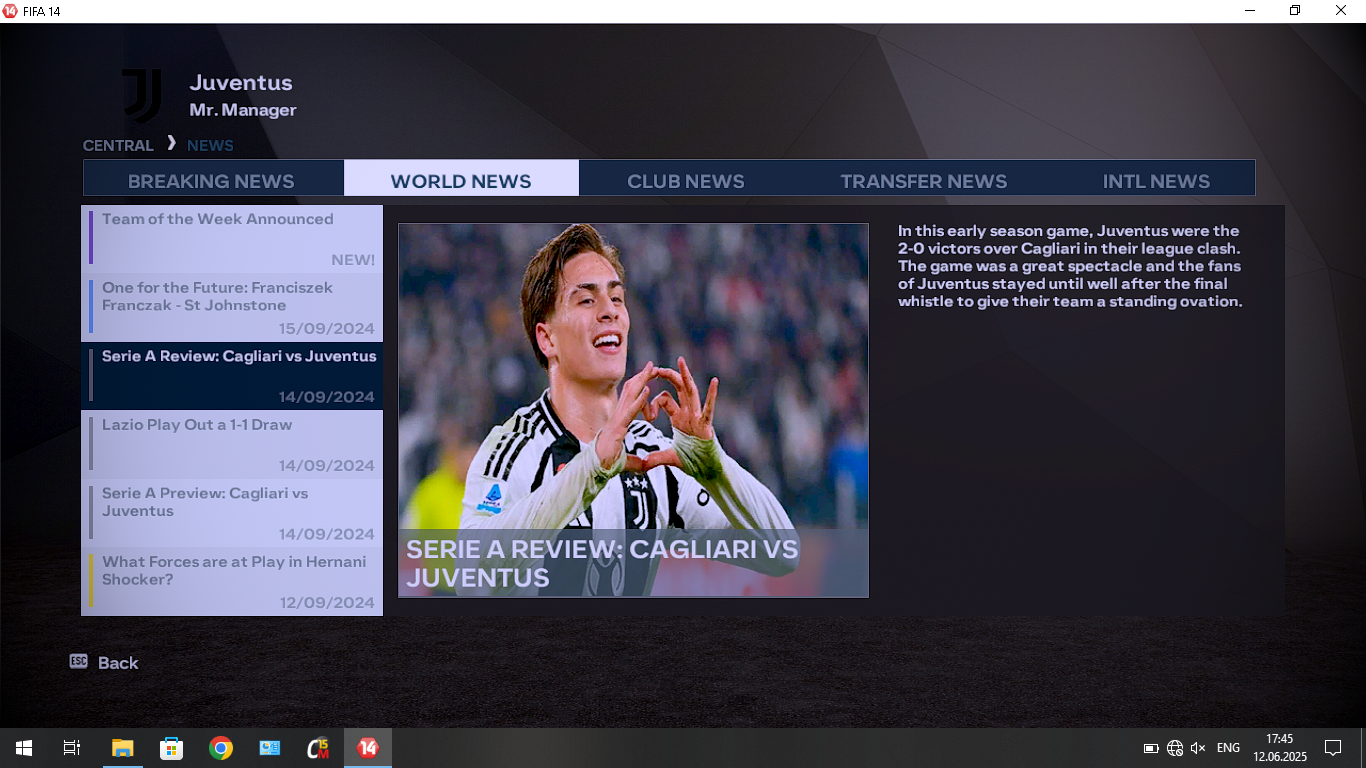Image resolution: width=1366 pixels, height=768 pixels.
Task: Click the FIFA 14 taskbar icon
Action: click(368, 748)
